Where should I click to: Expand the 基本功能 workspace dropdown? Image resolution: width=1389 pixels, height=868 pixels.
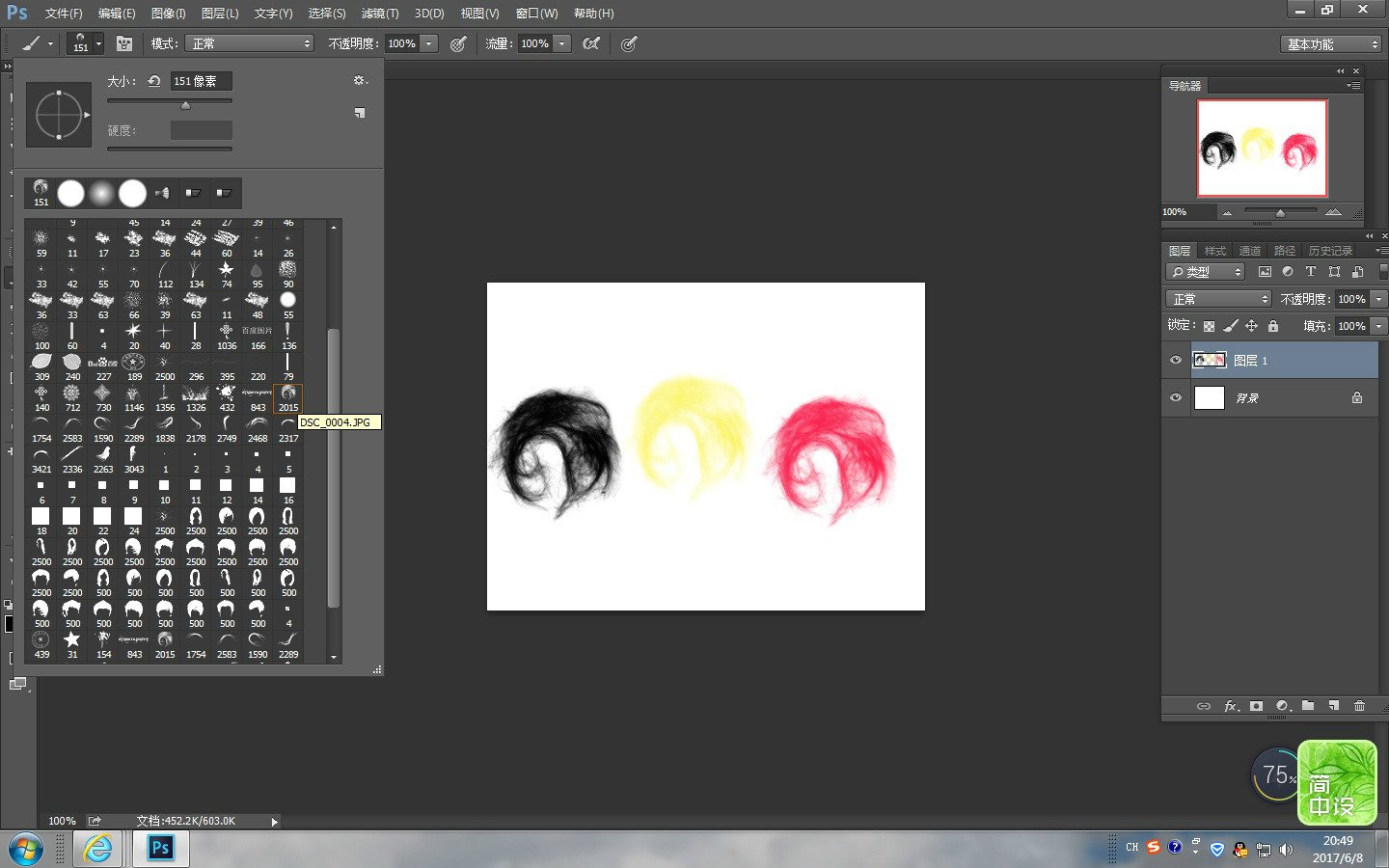click(x=1332, y=44)
